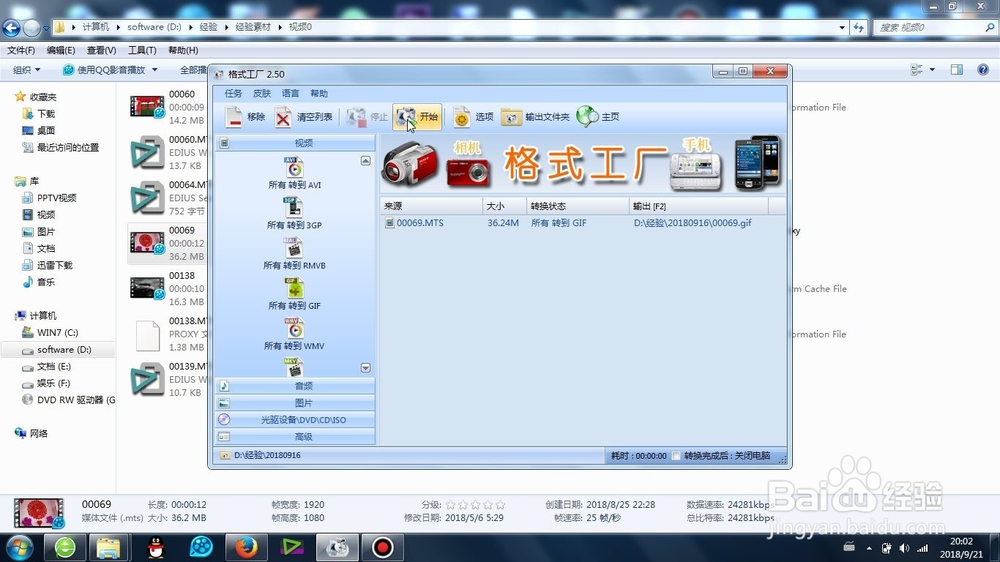The image size is (1000, 562).
Task: Open 组织 dropdown in Explorer toolbar
Action: pos(27,70)
